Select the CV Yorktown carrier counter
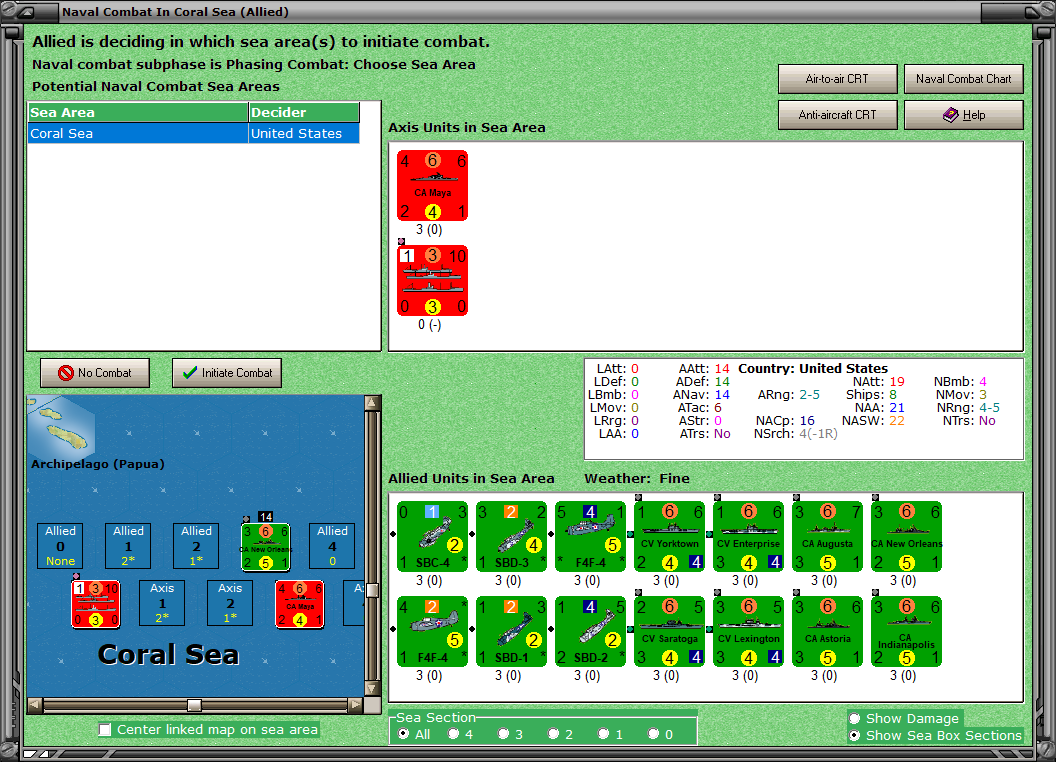Screen dimensions: 1056x762 [x=669, y=536]
